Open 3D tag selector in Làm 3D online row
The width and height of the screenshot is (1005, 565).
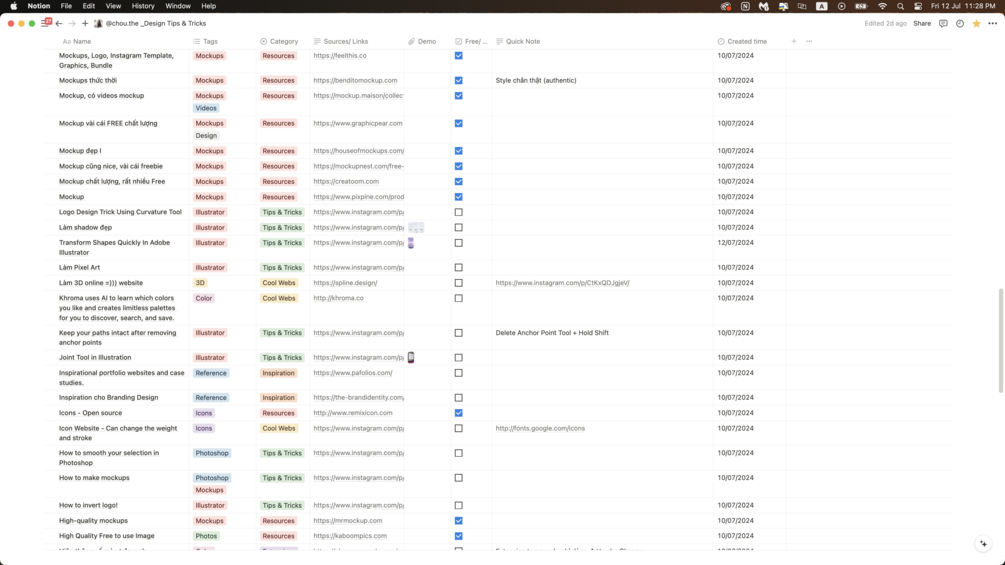(x=200, y=283)
